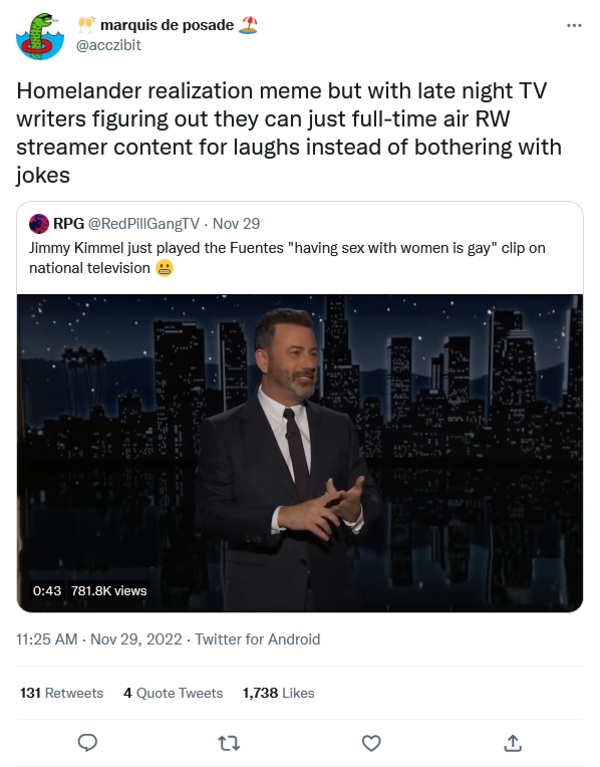Click the RPG quoted tweet avatar
The width and height of the screenshot is (600, 767).
(x=39, y=223)
